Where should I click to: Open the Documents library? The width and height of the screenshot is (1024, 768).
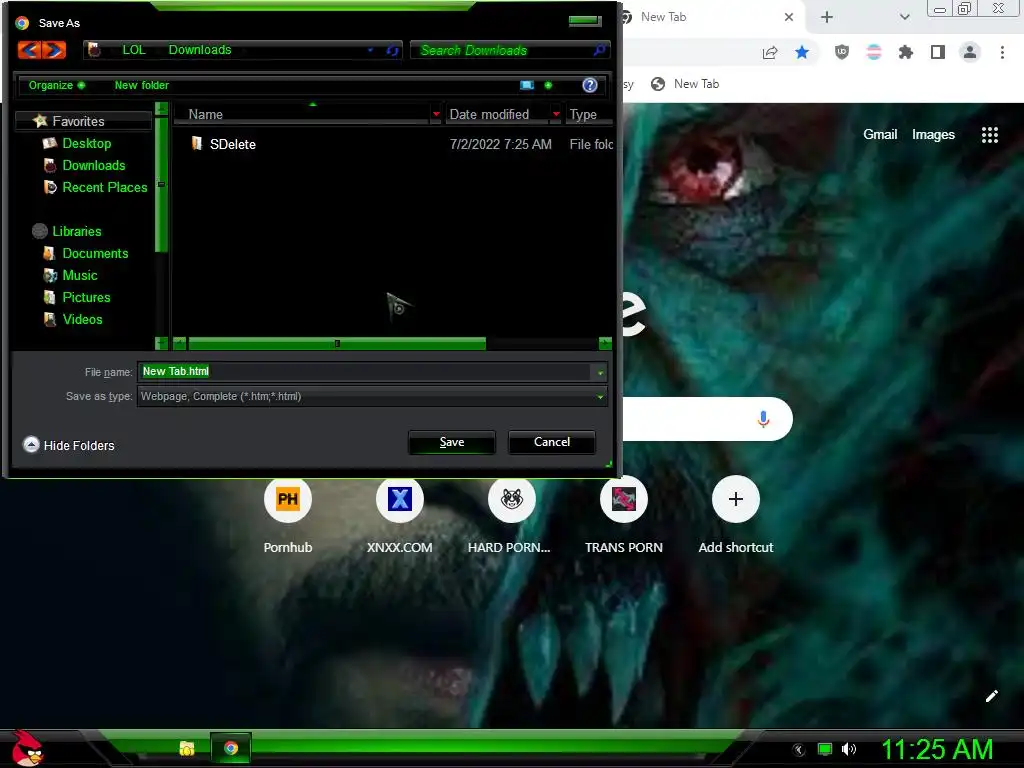pyautogui.click(x=95, y=253)
